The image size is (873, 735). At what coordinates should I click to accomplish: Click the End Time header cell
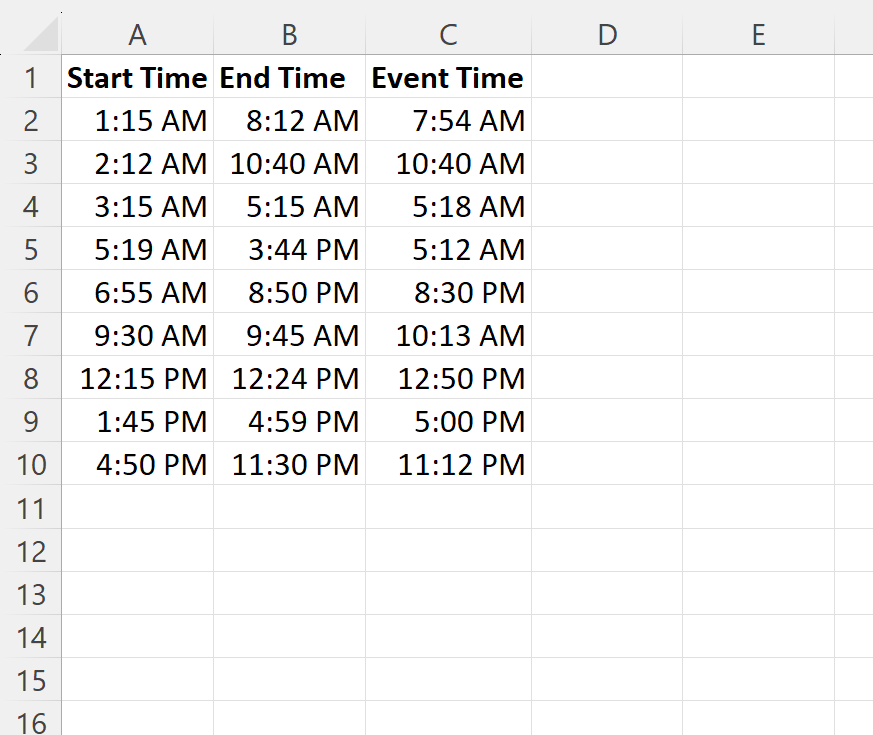click(x=289, y=78)
